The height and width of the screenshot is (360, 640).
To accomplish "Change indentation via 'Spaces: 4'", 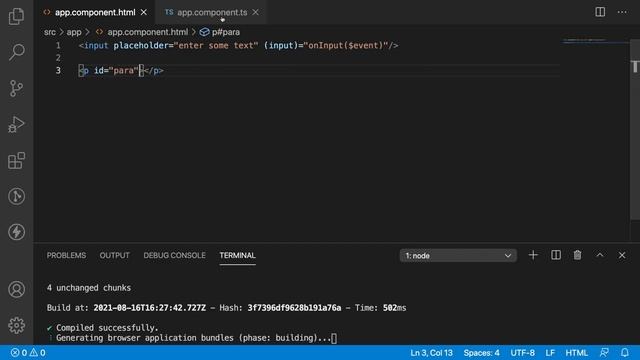I will click(x=481, y=353).
